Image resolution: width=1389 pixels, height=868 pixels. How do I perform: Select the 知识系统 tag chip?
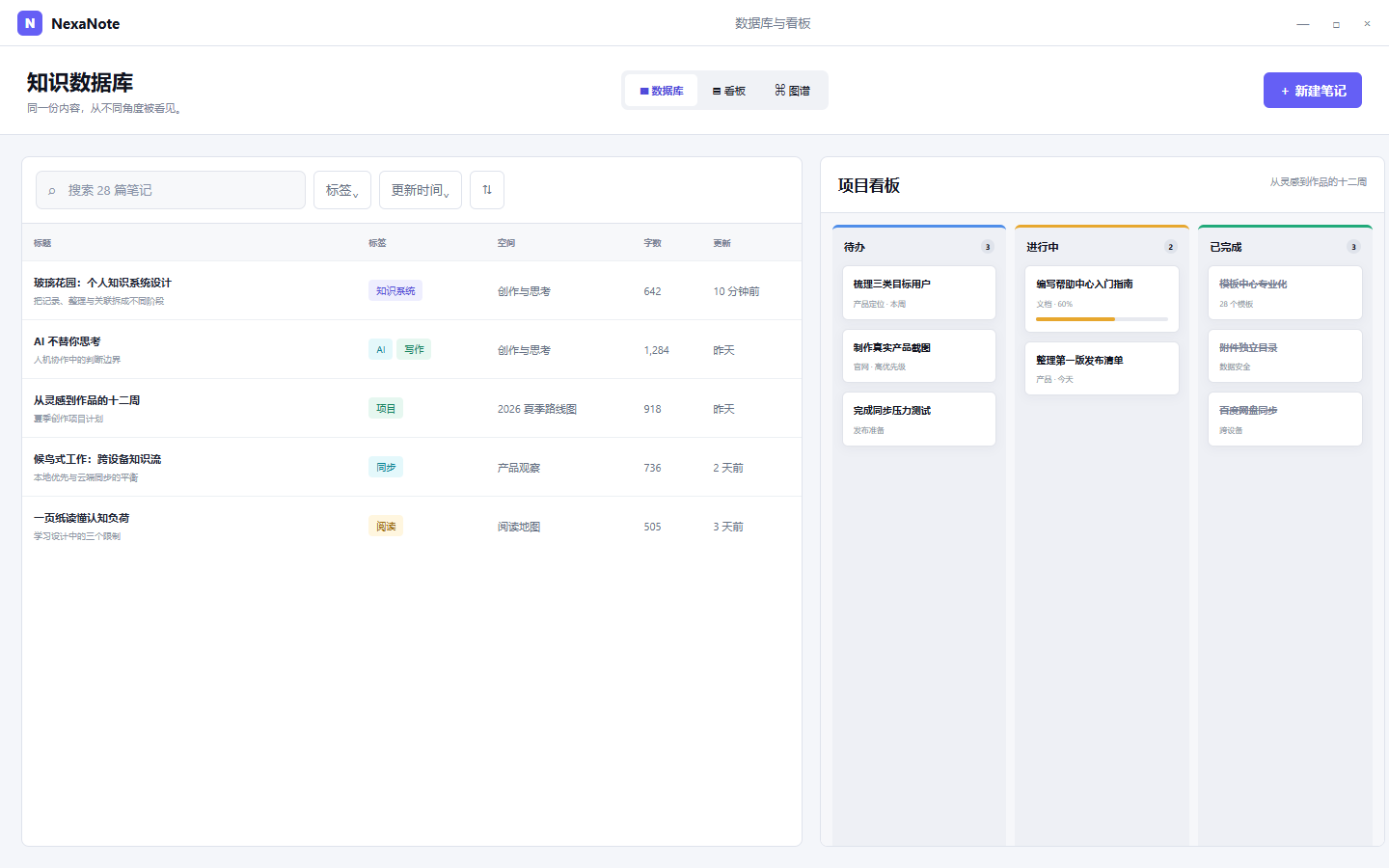point(395,290)
